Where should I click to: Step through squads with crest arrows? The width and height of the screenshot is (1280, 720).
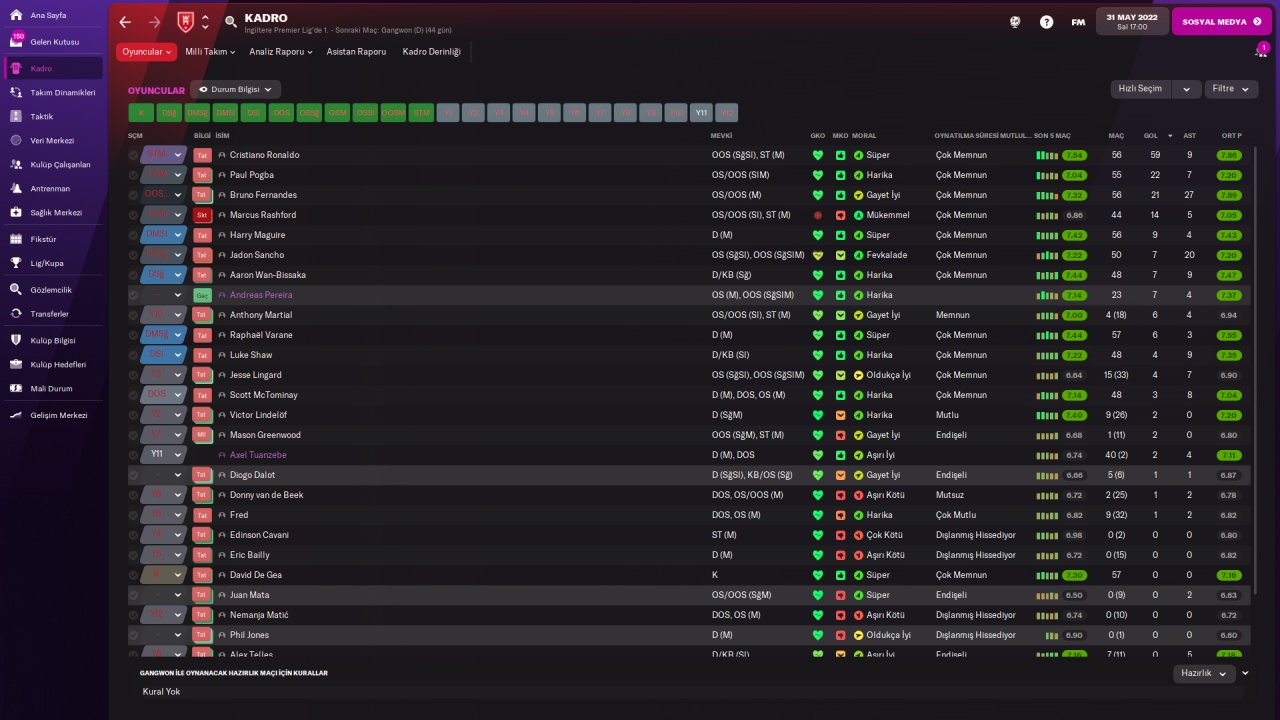pos(205,22)
